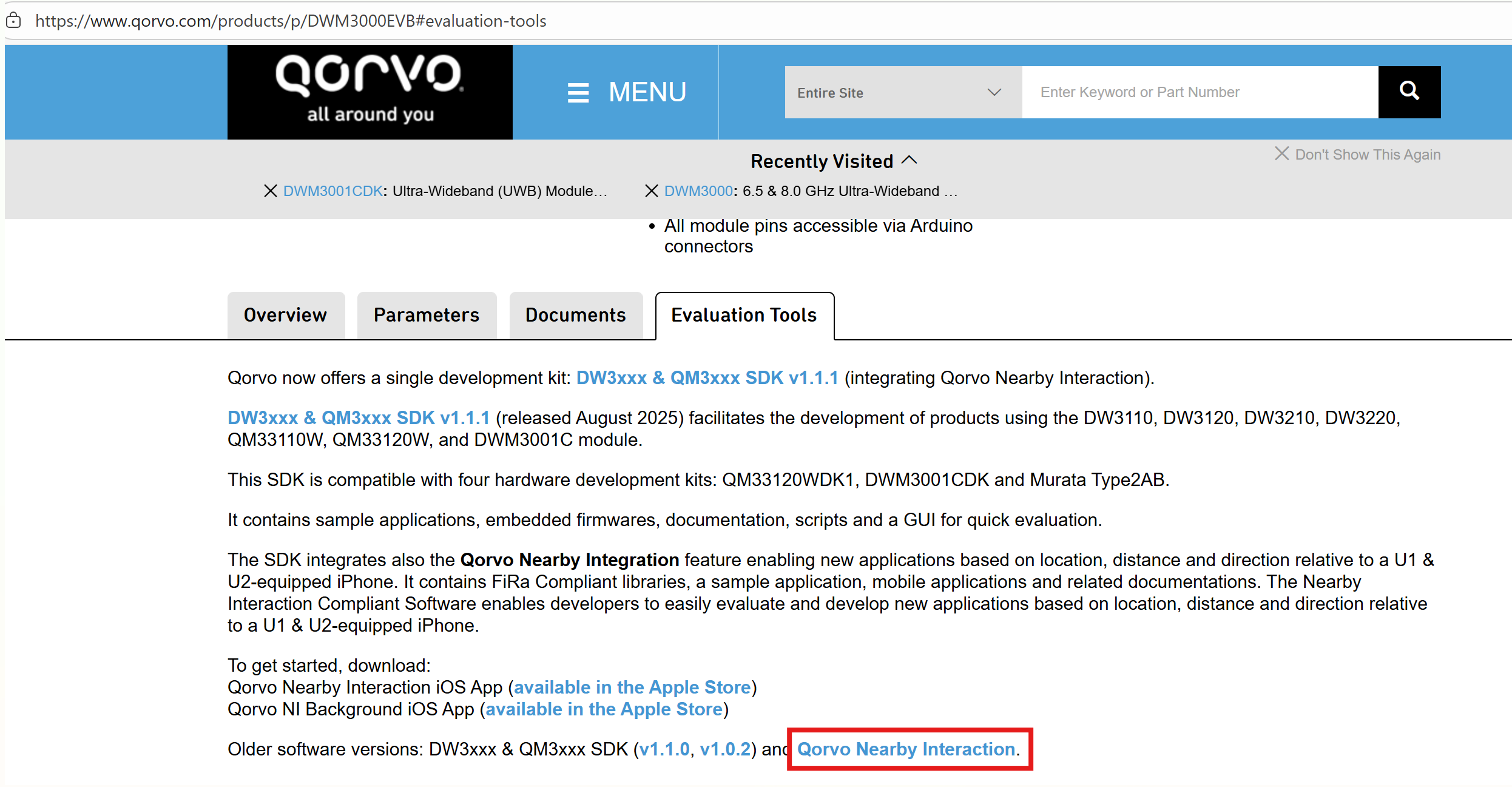This screenshot has height=787, width=1512.
Task: Open the Qorvo Nearby Interaction link
Action: [x=906, y=749]
